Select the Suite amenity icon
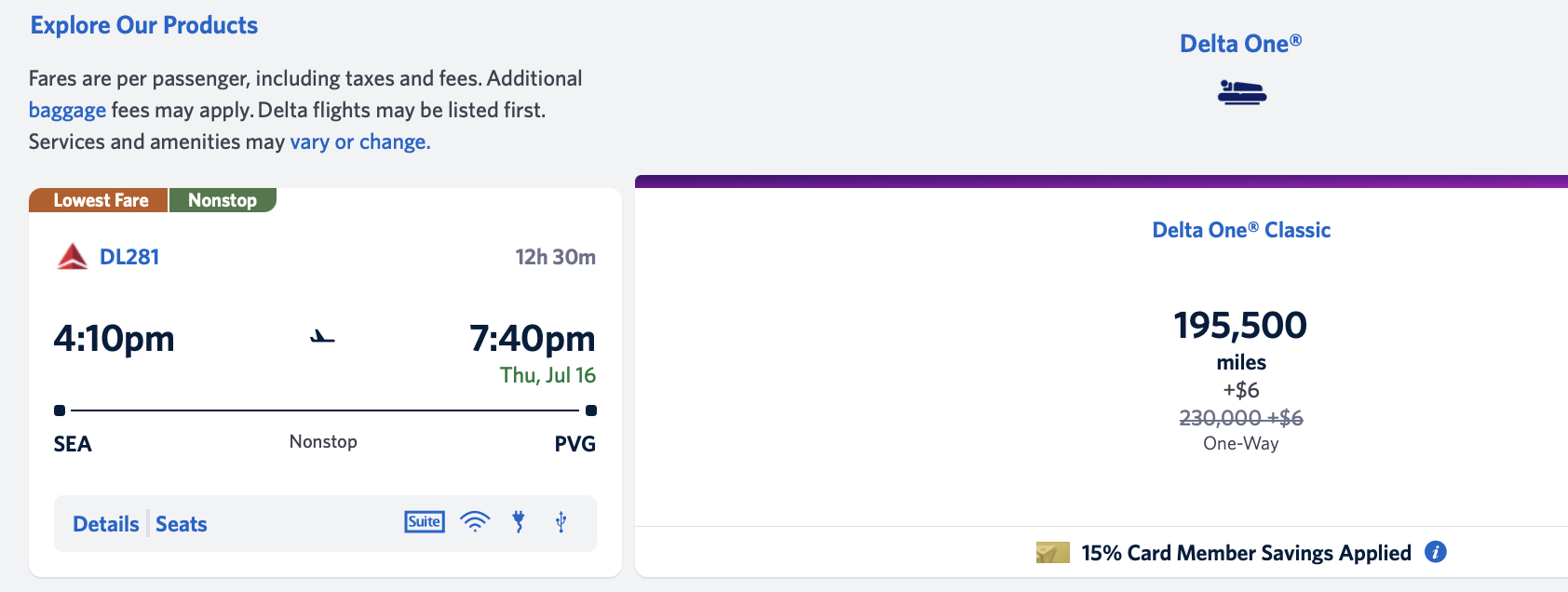The width and height of the screenshot is (1568, 592). pos(424,522)
